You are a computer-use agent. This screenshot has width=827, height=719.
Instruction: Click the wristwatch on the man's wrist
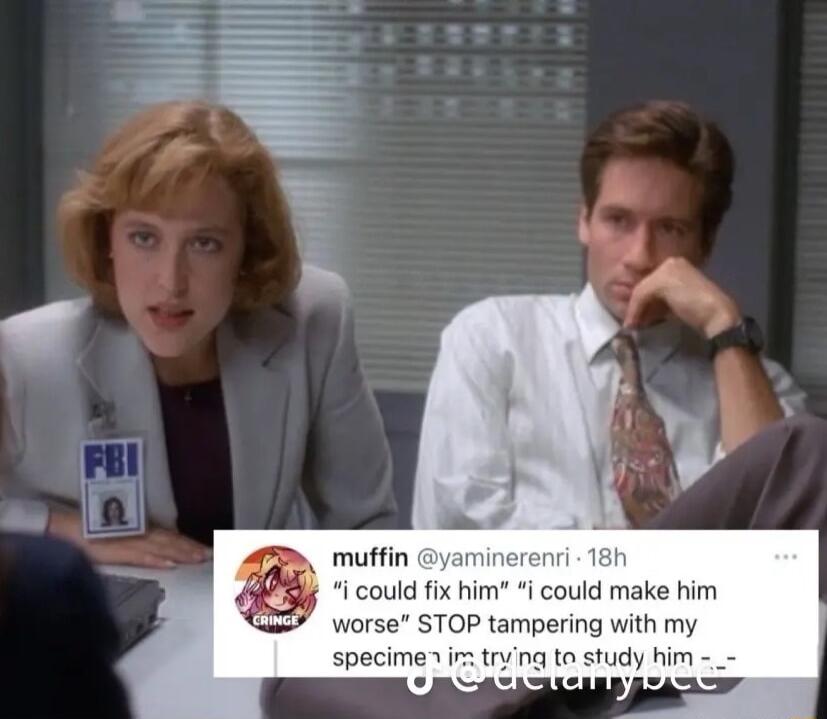tap(736, 336)
